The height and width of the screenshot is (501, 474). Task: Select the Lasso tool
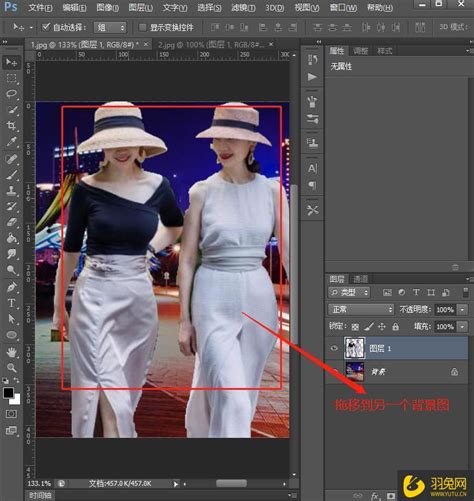tap(12, 94)
